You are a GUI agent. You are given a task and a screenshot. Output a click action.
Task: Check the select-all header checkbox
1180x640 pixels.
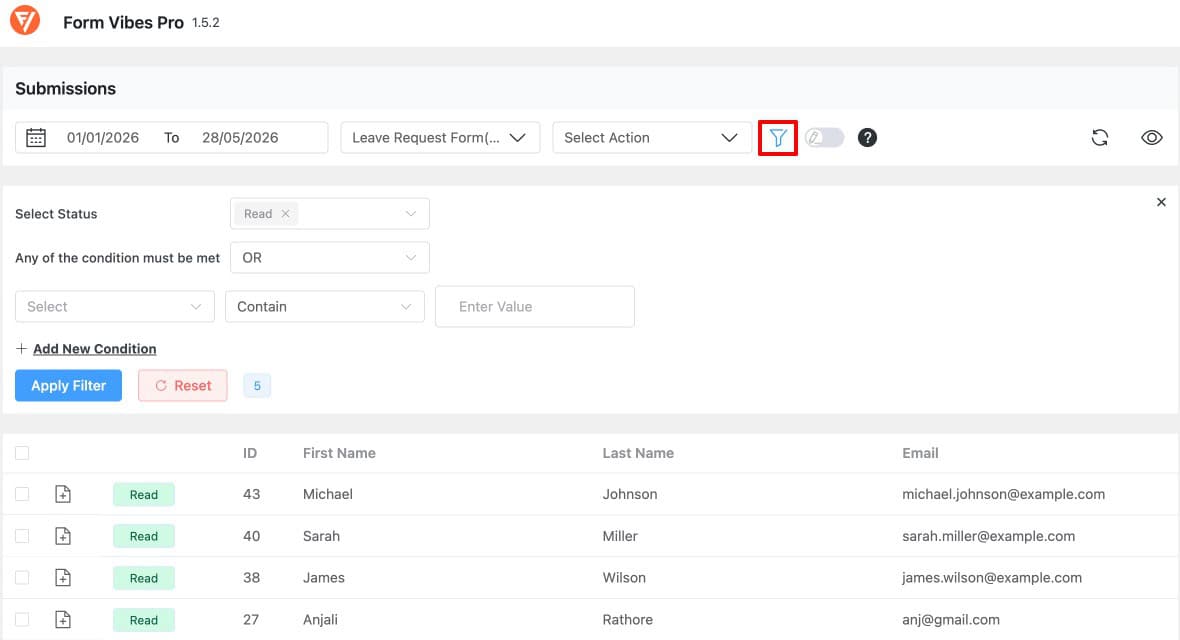[x=22, y=453]
